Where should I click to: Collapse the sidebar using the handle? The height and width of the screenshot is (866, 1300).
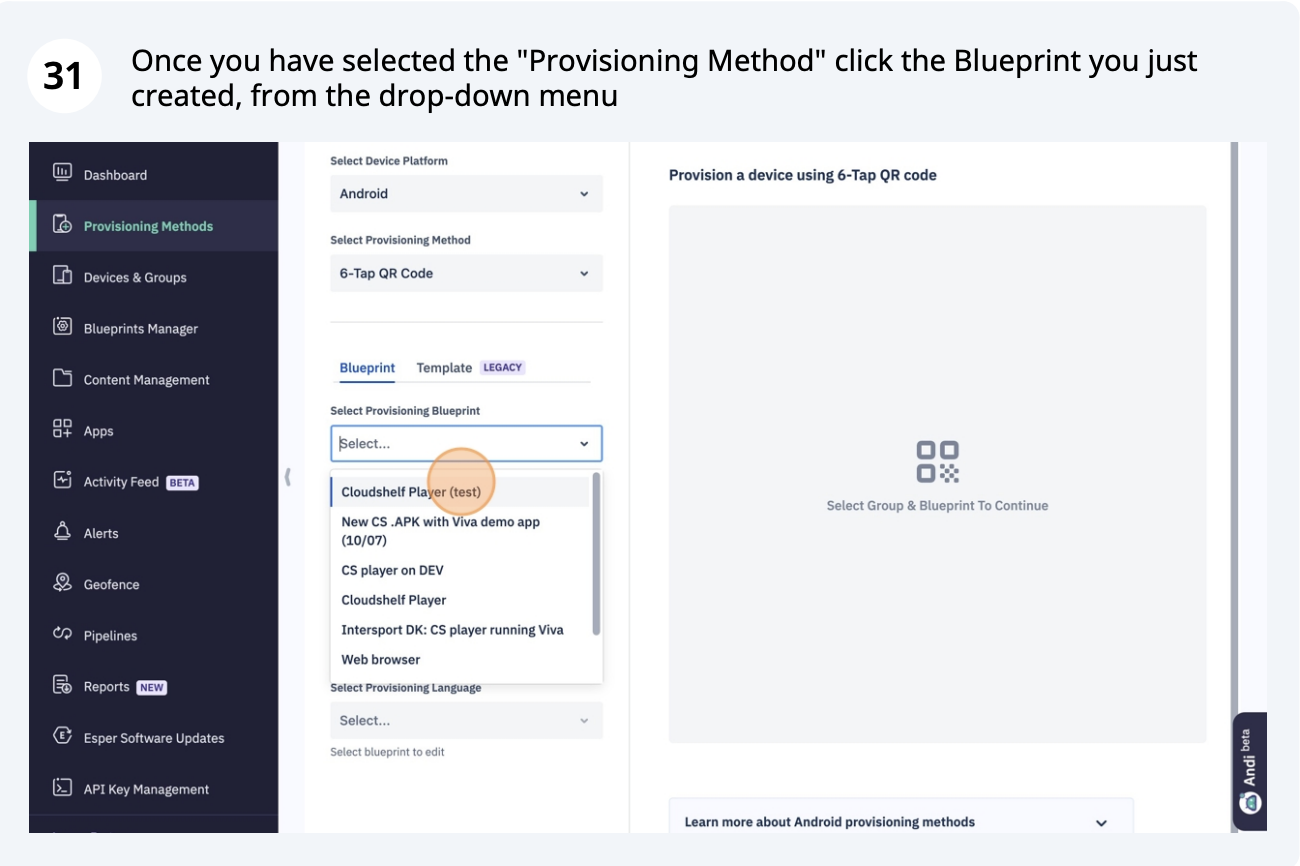pos(287,477)
